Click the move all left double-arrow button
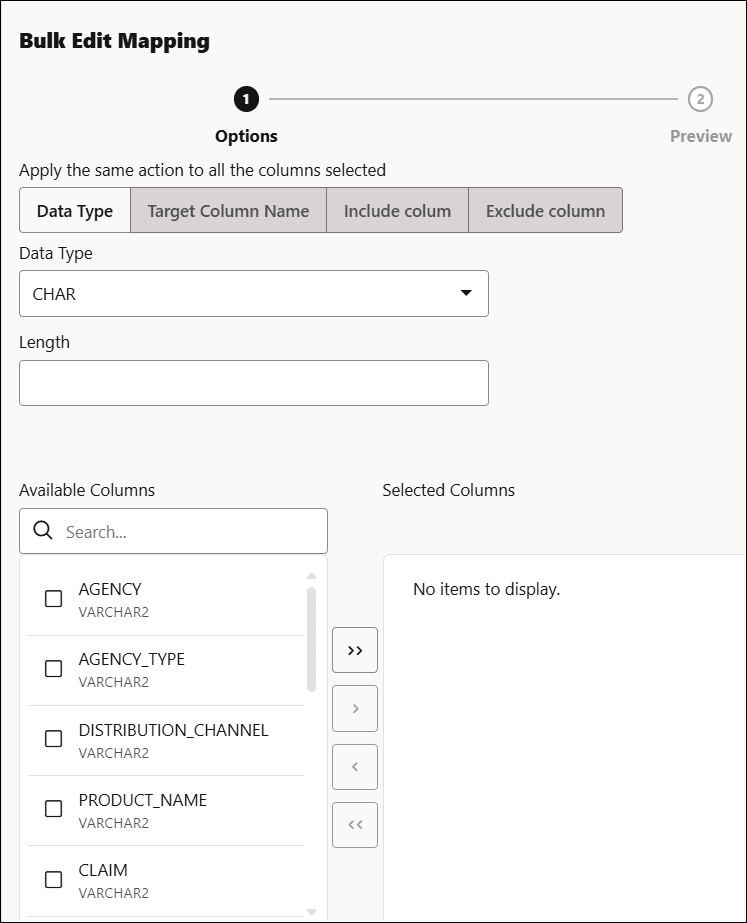Viewport: 747px width, 923px height. click(354, 825)
